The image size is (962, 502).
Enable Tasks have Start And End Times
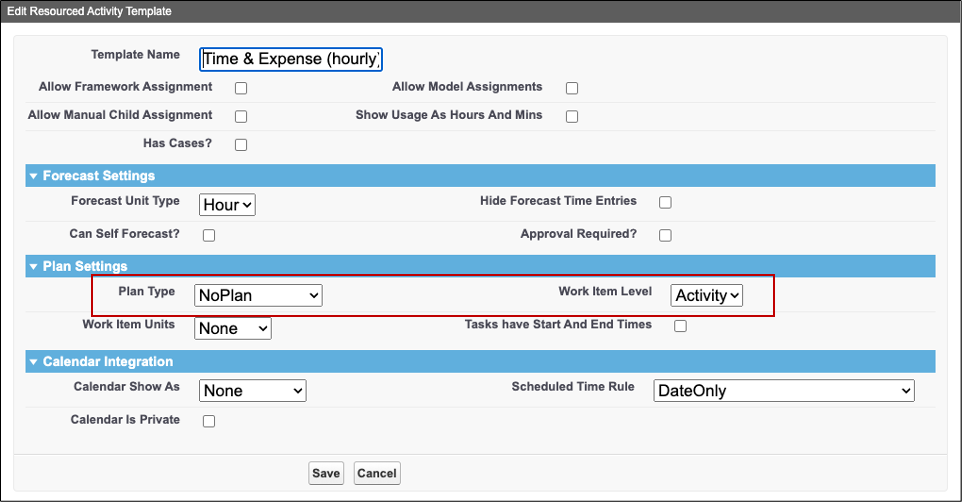tap(680, 325)
